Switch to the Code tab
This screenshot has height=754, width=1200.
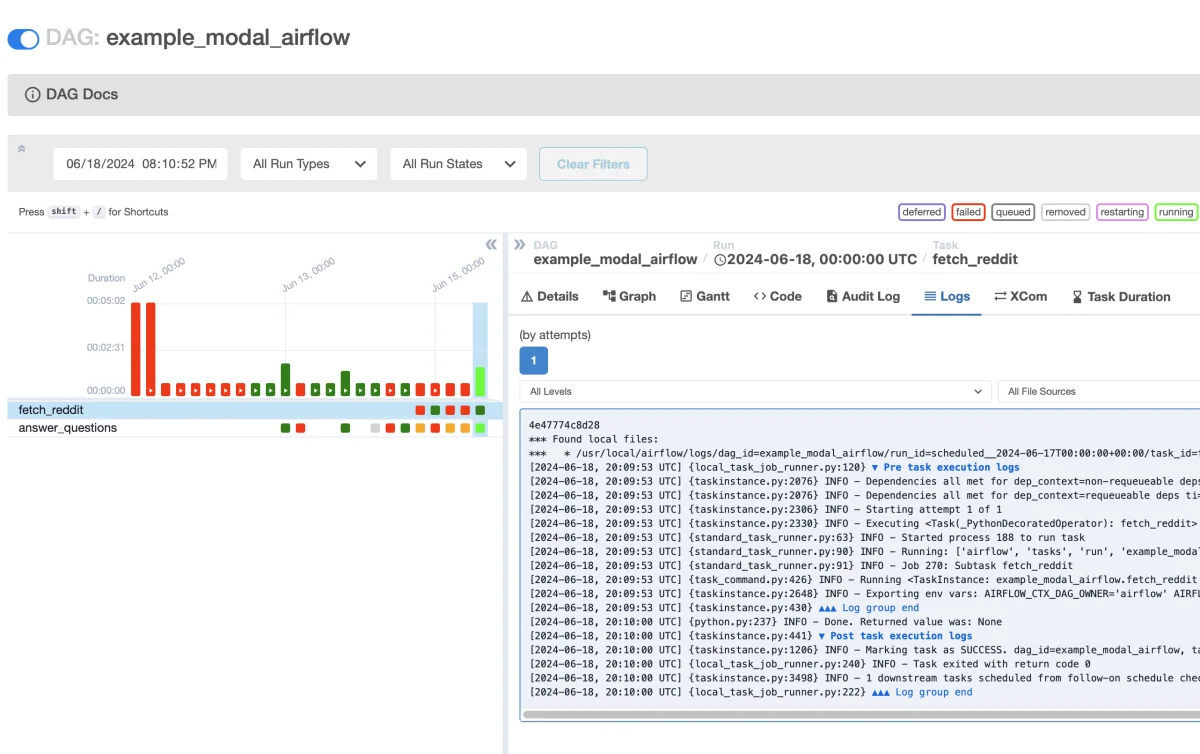pyautogui.click(x=778, y=296)
